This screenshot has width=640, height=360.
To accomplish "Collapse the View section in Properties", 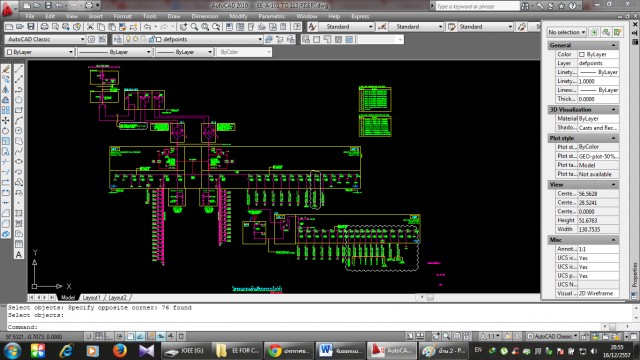I will click(613, 185).
